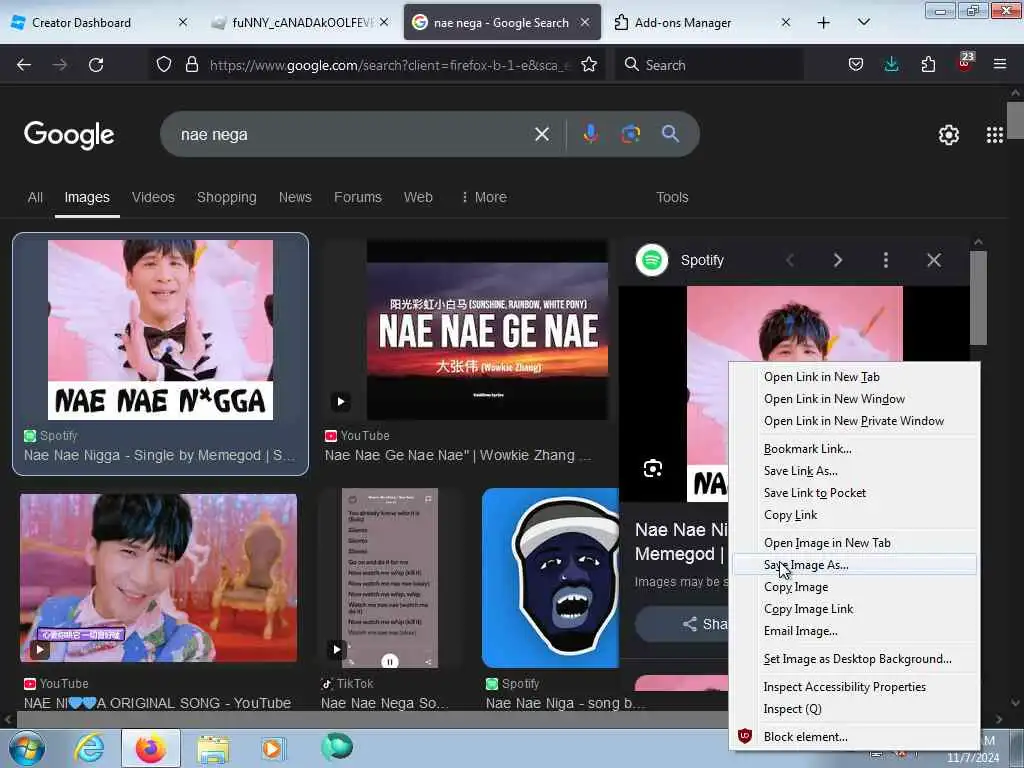Open Save to Pocket toolbar icon
This screenshot has width=1024, height=768.
[x=856, y=64]
